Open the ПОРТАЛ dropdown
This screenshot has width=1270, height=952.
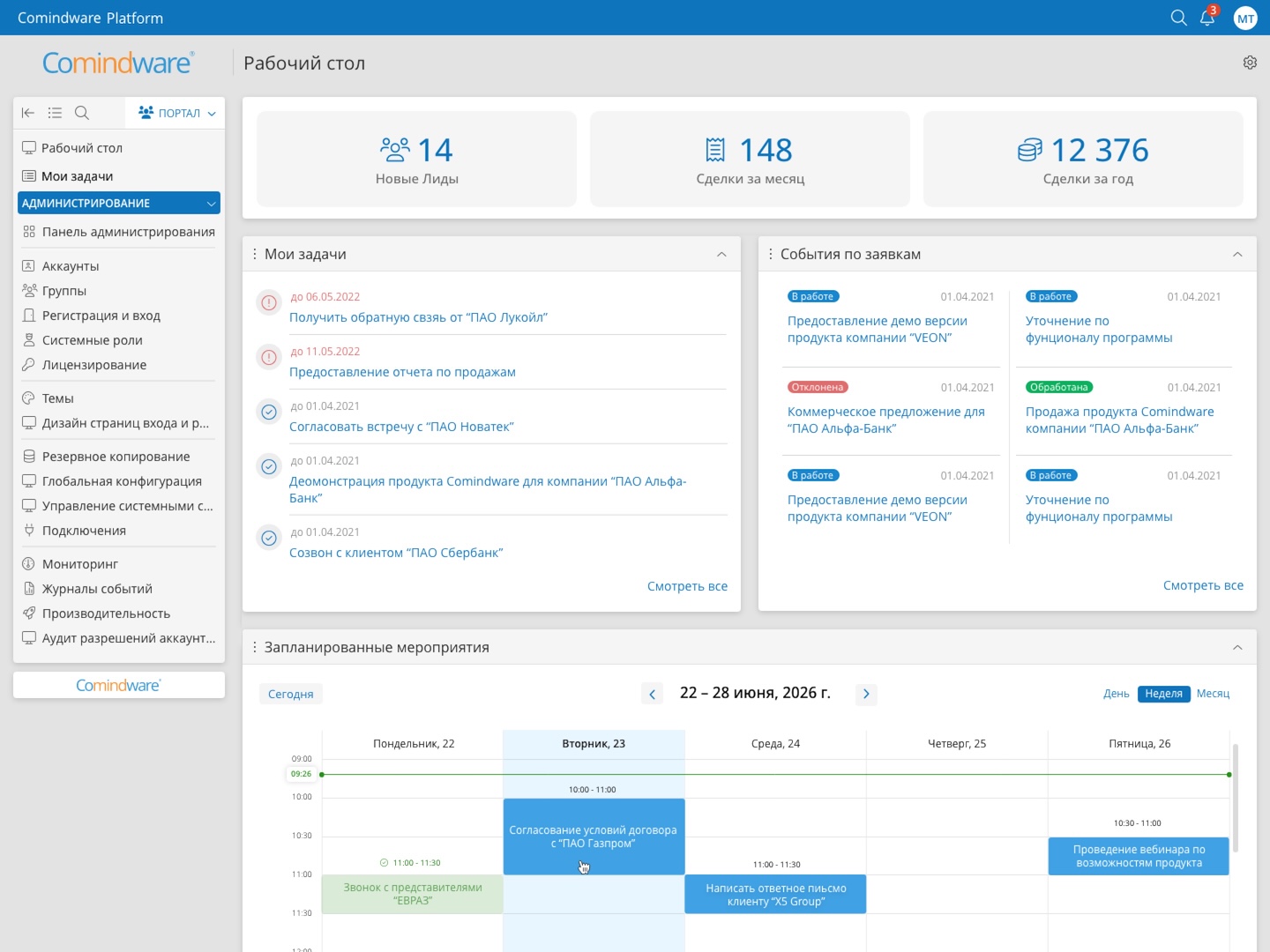pyautogui.click(x=177, y=113)
